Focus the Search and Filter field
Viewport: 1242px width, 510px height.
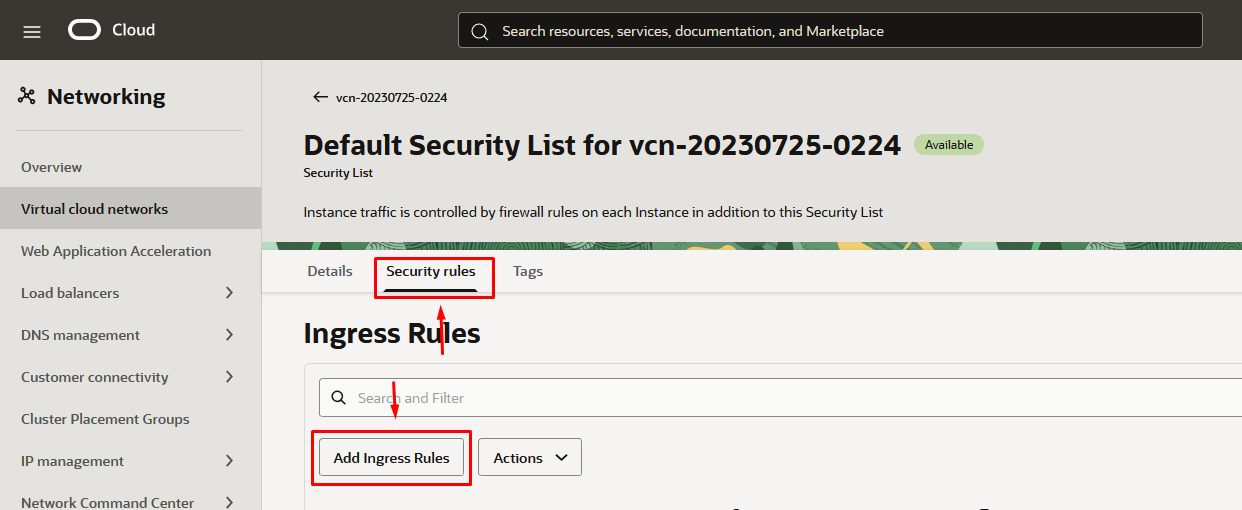point(780,398)
